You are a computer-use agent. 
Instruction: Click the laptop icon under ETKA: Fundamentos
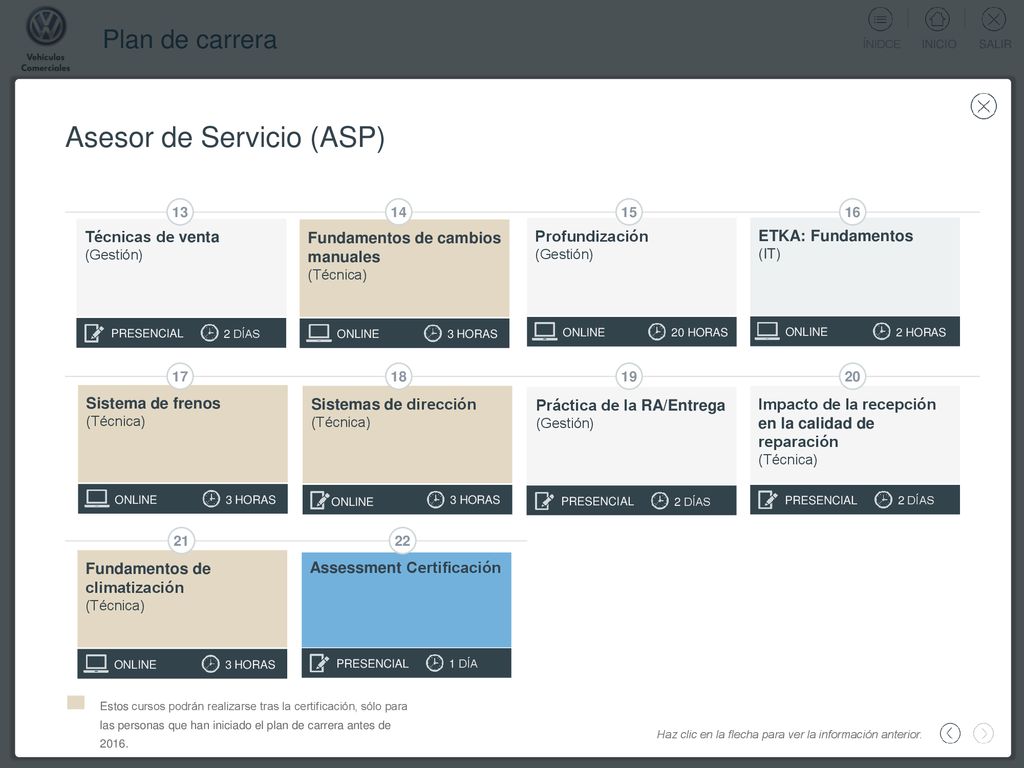767,331
